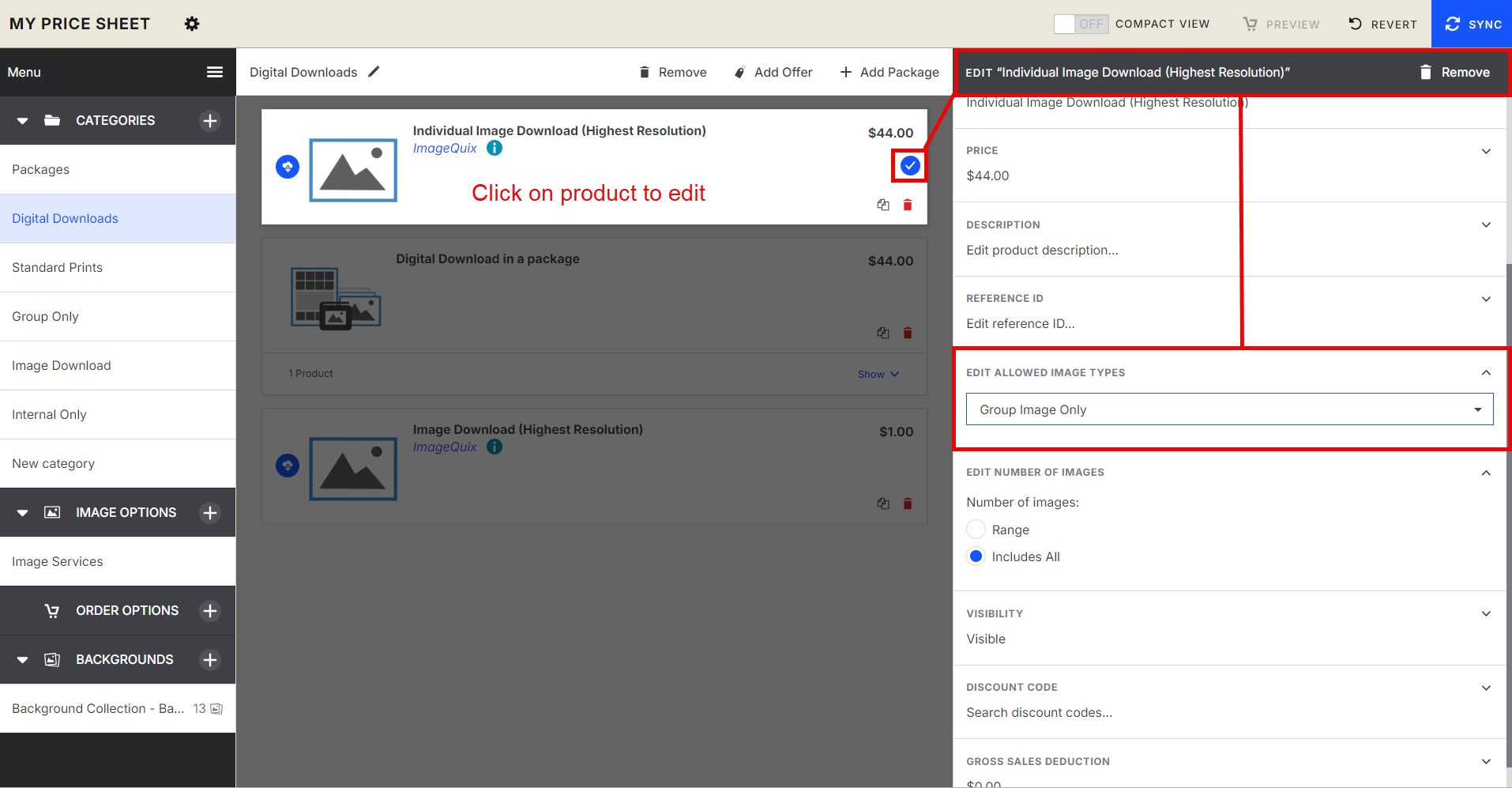
Task: Click the Order Options cart icon
Action: pos(52,611)
